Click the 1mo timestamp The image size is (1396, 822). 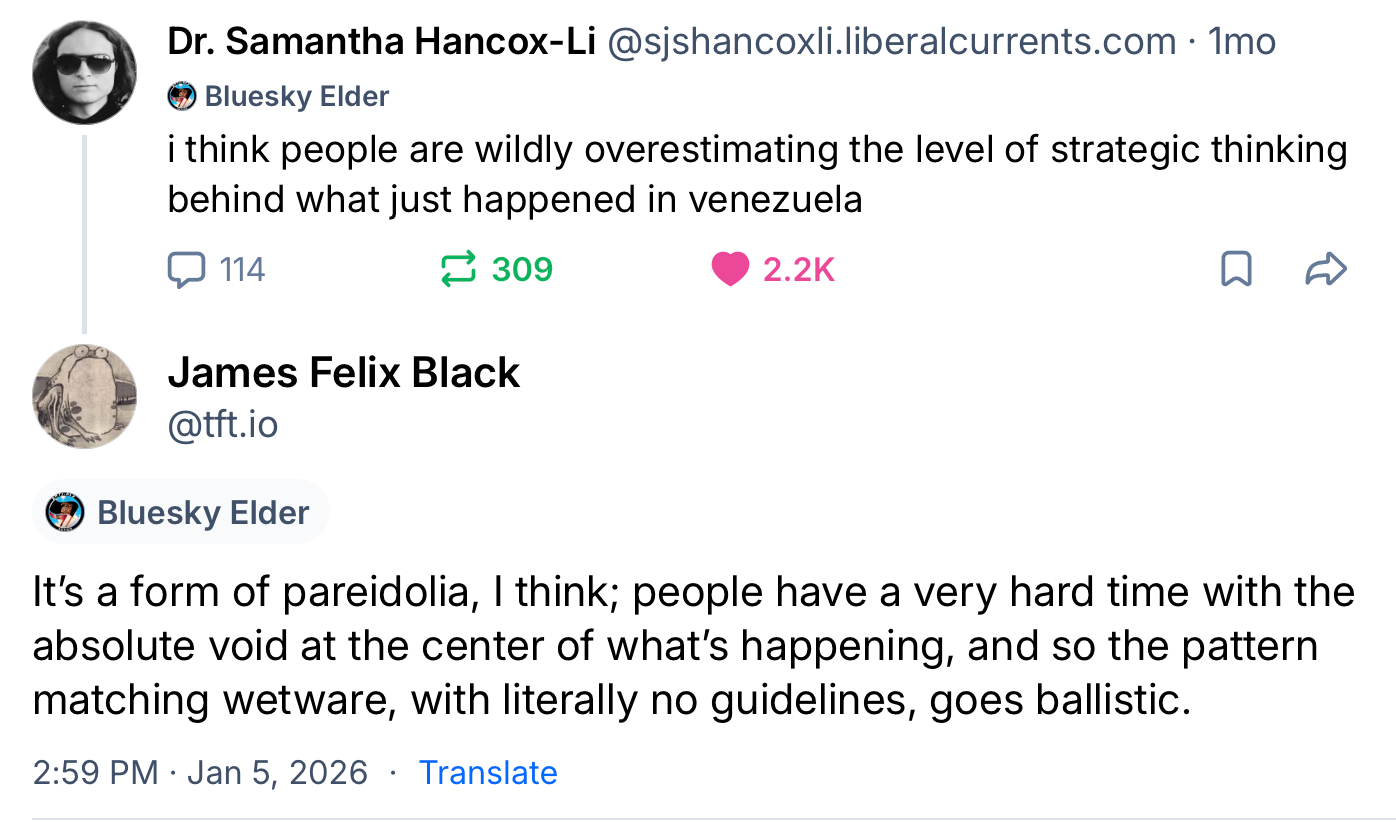pos(1241,41)
